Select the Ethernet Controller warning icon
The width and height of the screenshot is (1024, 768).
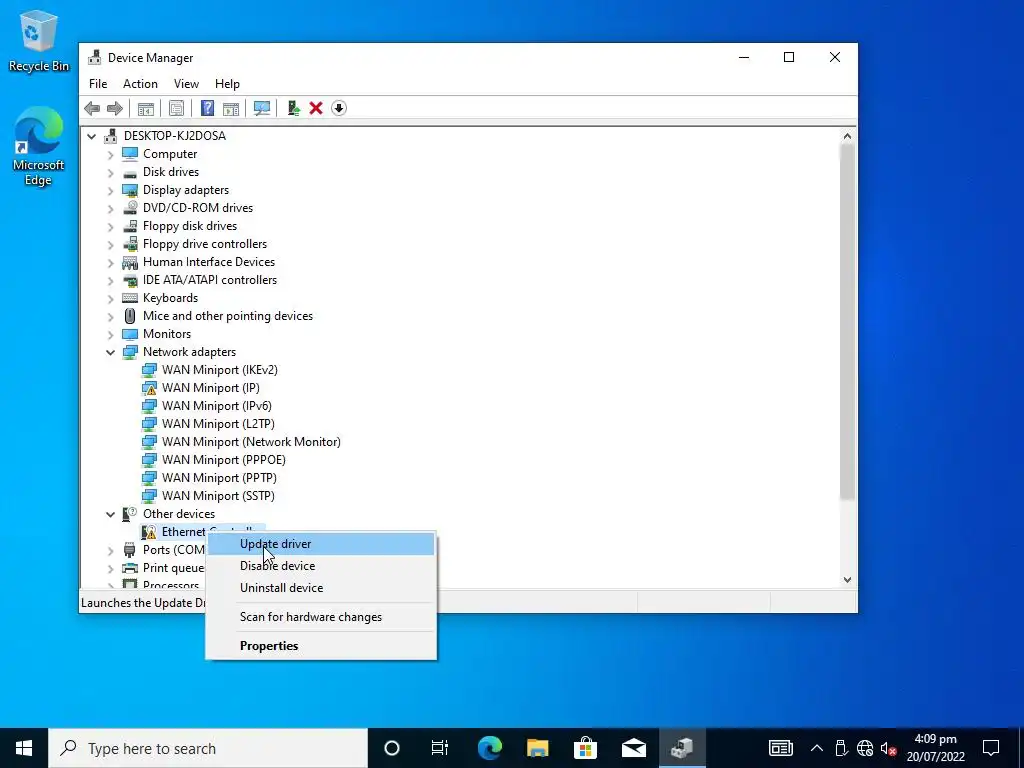point(150,532)
